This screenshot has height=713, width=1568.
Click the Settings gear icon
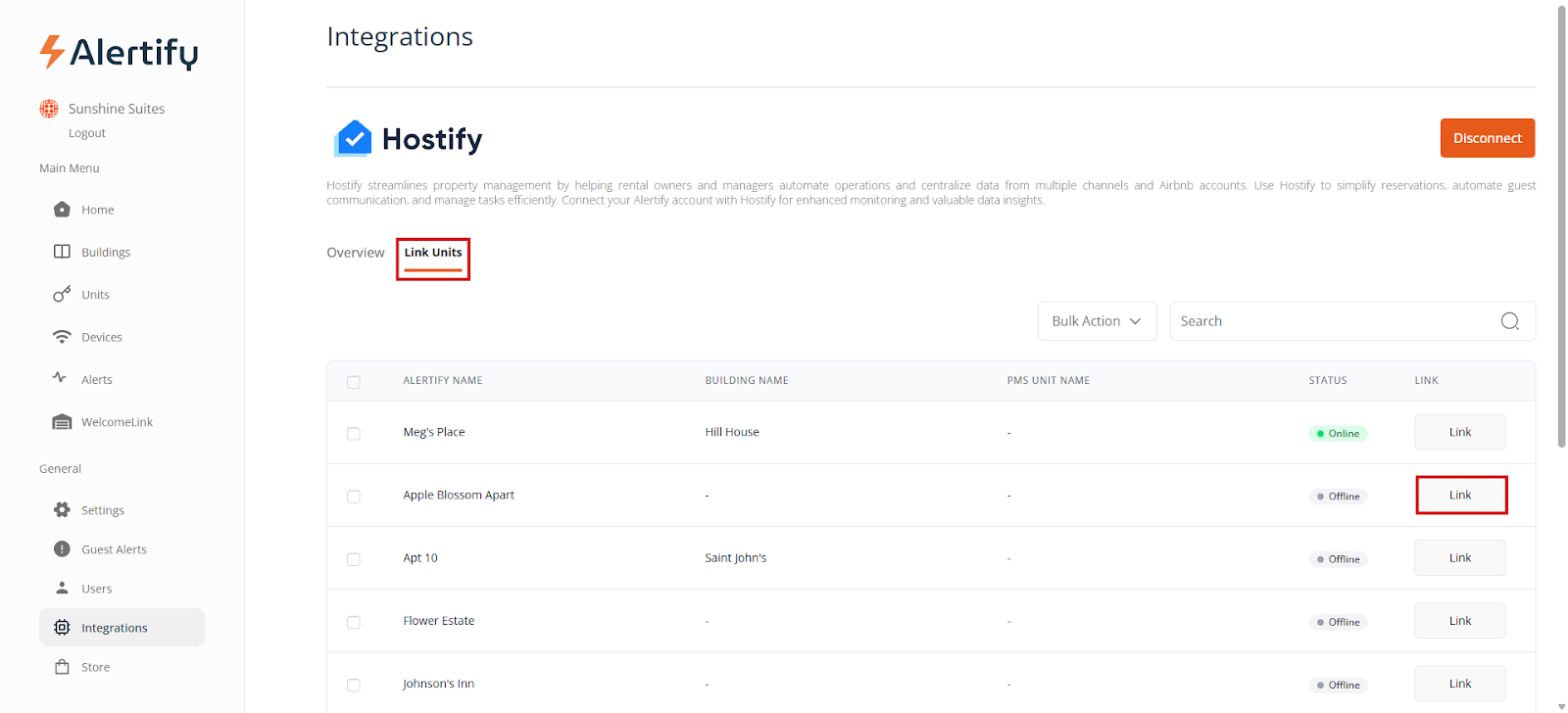click(x=62, y=510)
